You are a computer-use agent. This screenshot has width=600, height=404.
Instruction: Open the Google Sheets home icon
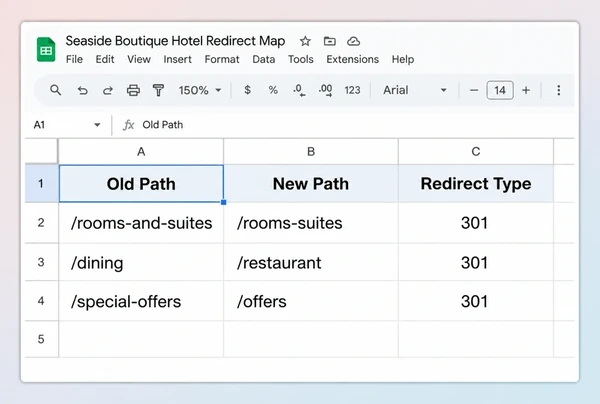46,49
